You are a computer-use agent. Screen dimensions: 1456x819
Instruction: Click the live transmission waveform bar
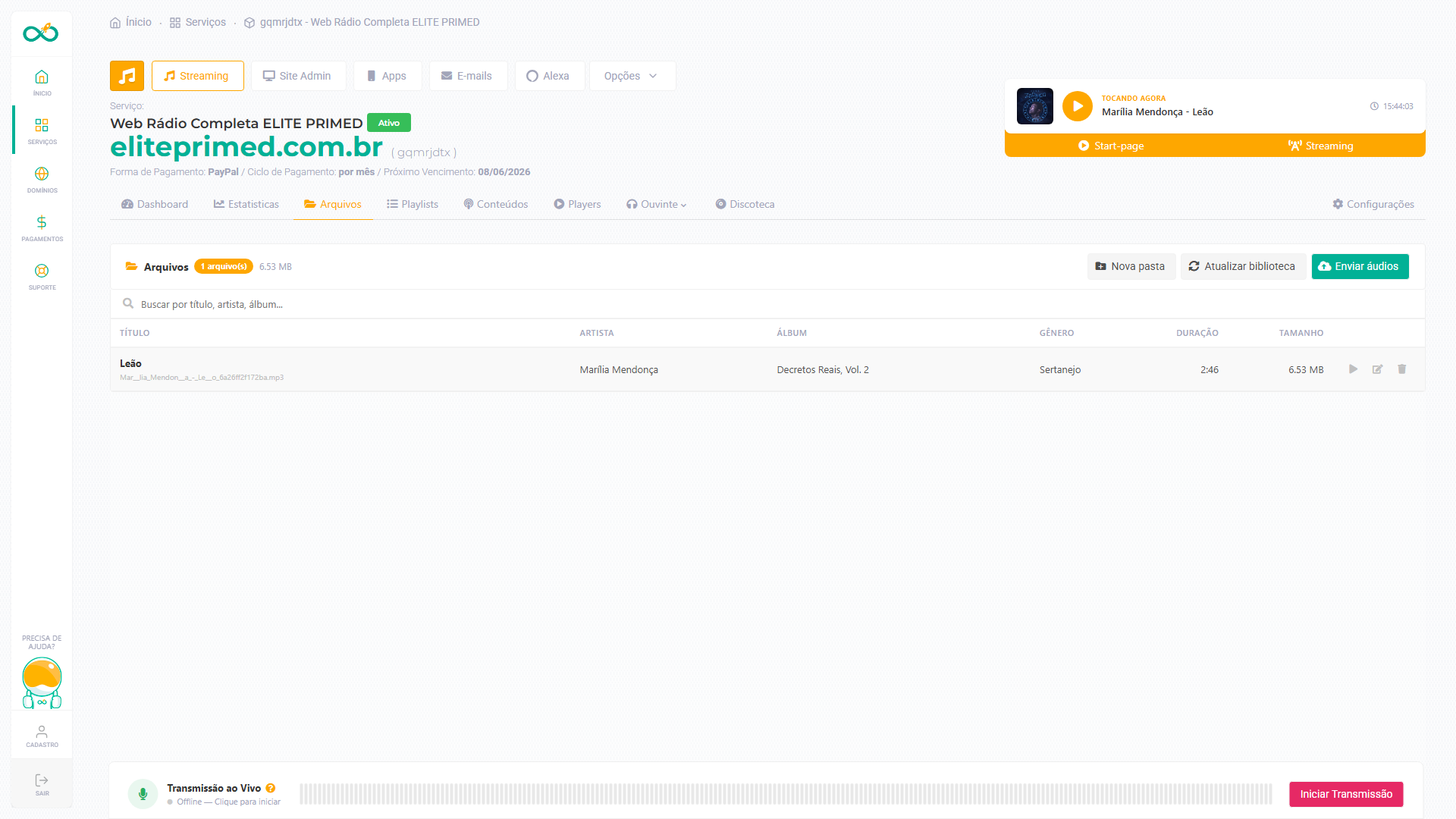(786, 794)
